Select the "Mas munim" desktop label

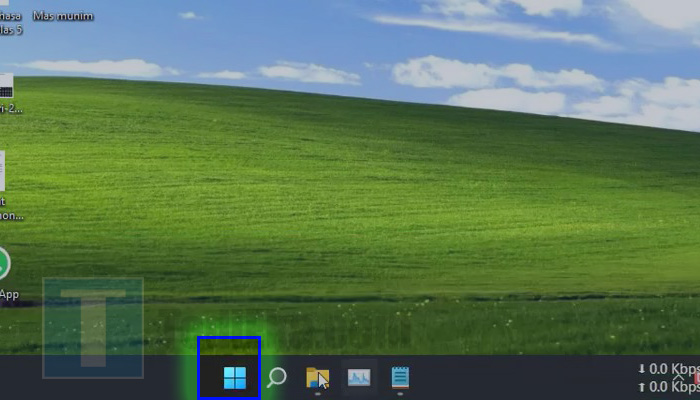coord(63,16)
